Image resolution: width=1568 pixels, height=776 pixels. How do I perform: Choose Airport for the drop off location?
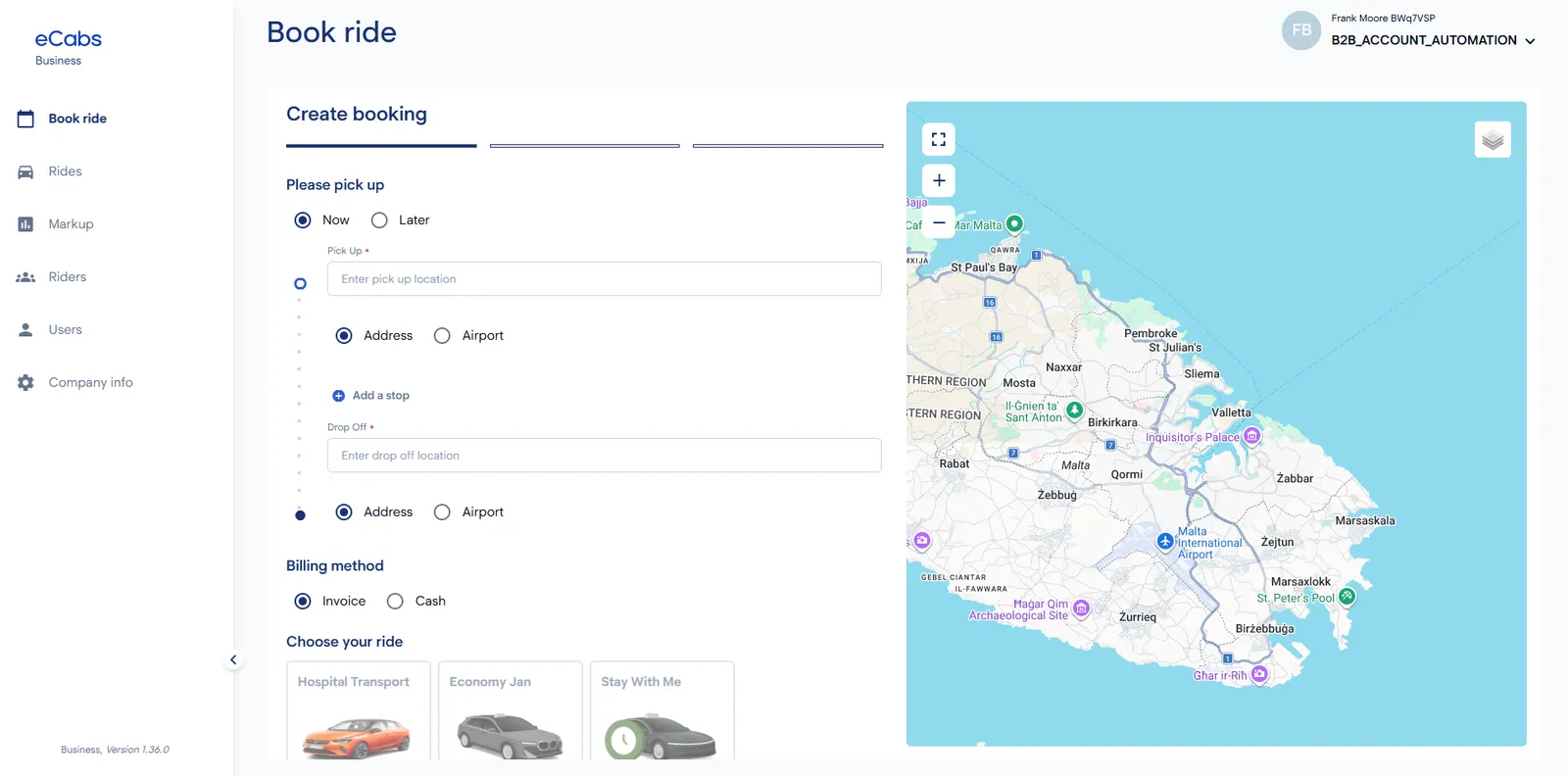click(x=442, y=512)
